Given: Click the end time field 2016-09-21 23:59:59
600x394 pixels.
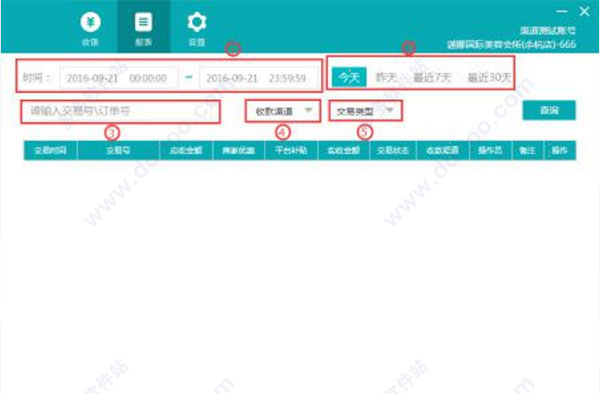Looking at the screenshot, I should coord(259,78).
